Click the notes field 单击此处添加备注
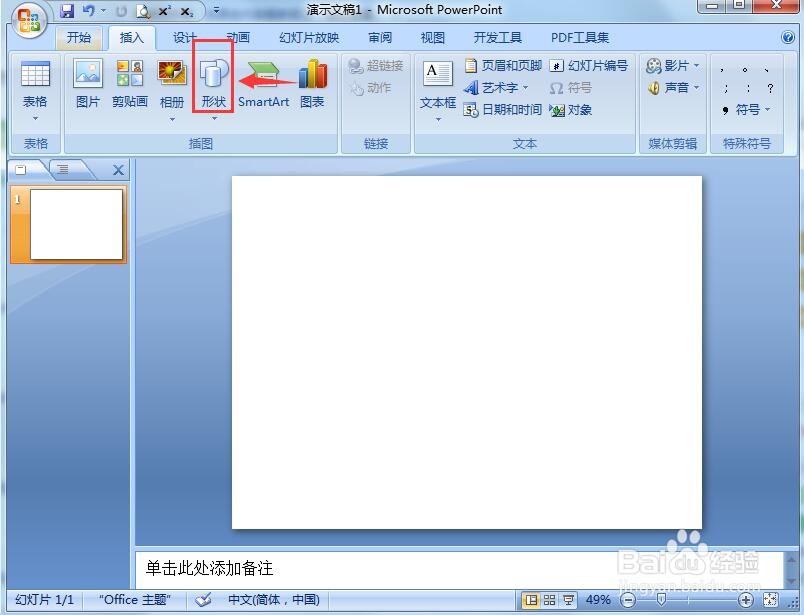Screen dimensions: 804x615 tap(459, 569)
